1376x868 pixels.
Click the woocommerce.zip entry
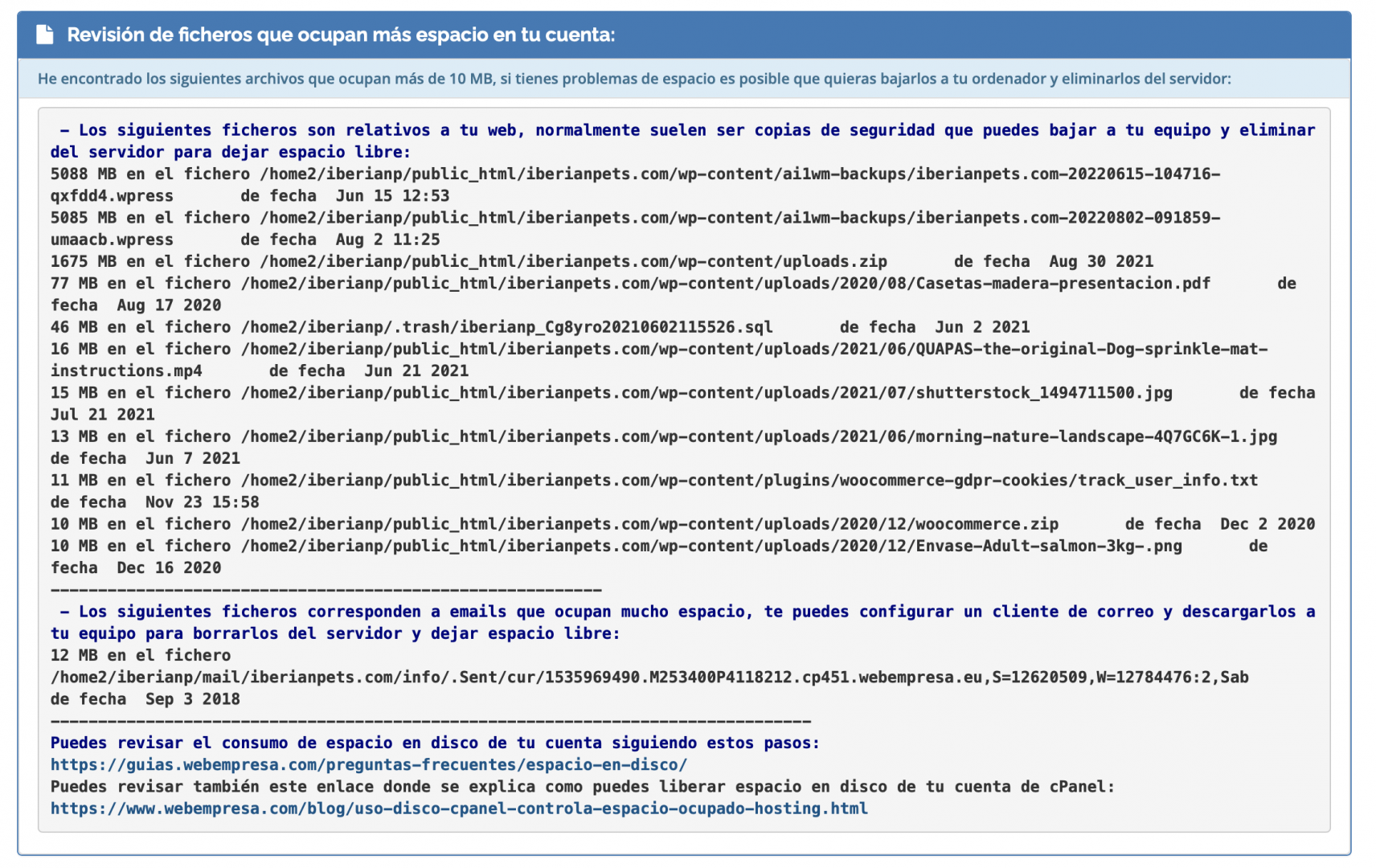point(683,524)
